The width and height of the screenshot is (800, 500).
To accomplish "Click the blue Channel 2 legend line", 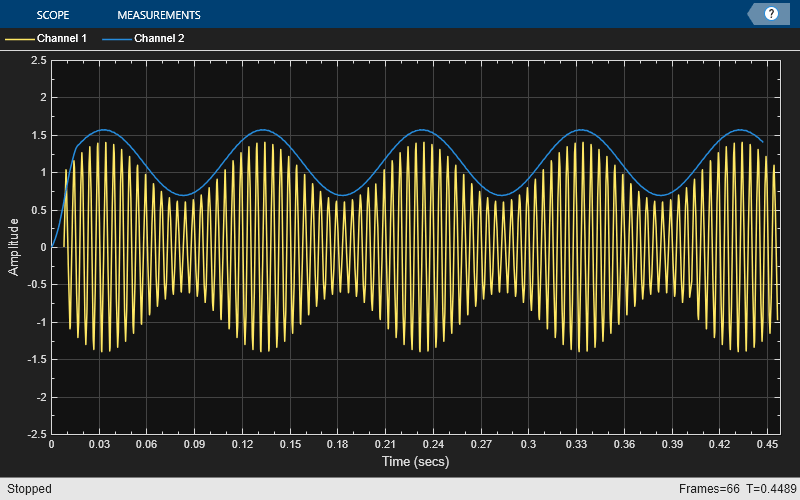I will pos(117,39).
